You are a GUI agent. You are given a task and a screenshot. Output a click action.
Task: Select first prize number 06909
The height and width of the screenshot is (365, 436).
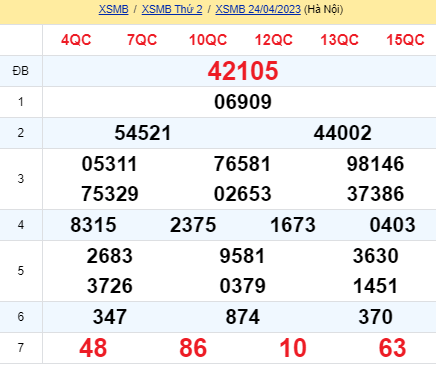pos(243,102)
